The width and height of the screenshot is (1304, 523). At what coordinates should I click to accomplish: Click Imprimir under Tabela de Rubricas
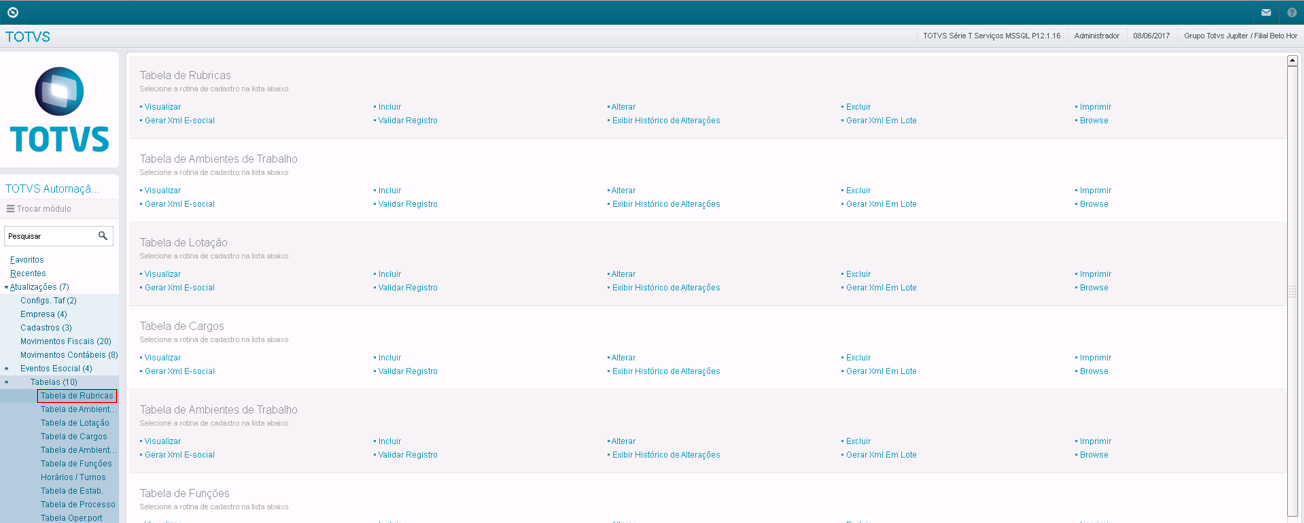click(1095, 107)
